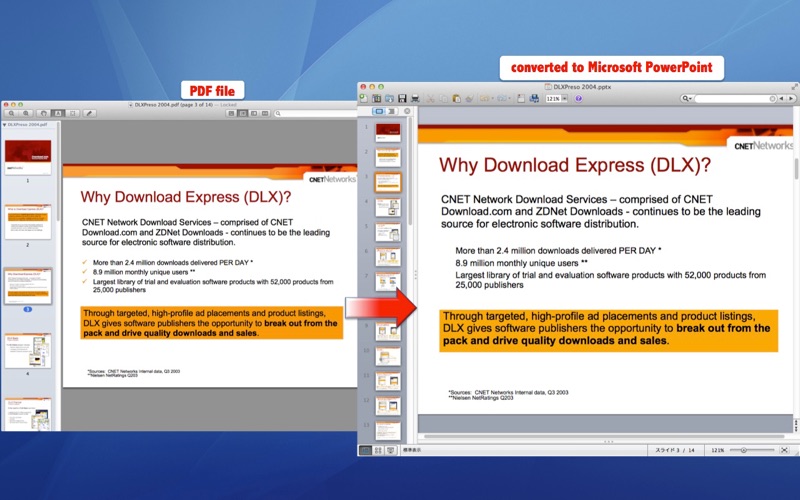800x500 pixels.
Task: Select slide 6 thumbnail in PowerPoint pane
Action: coord(388,257)
